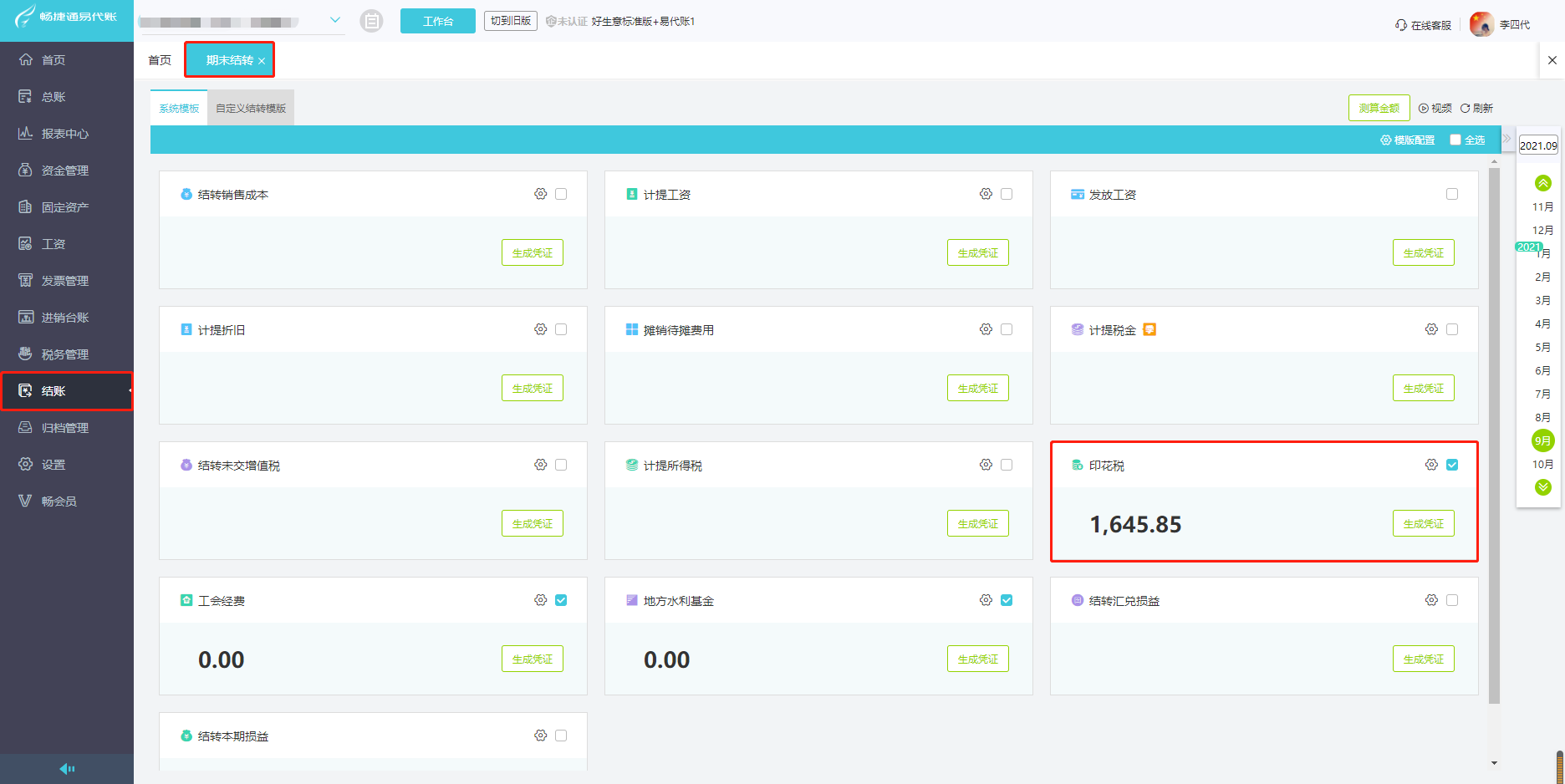The height and width of the screenshot is (784, 1565).
Task: Open settings gear for 计提折旧
Action: click(541, 329)
